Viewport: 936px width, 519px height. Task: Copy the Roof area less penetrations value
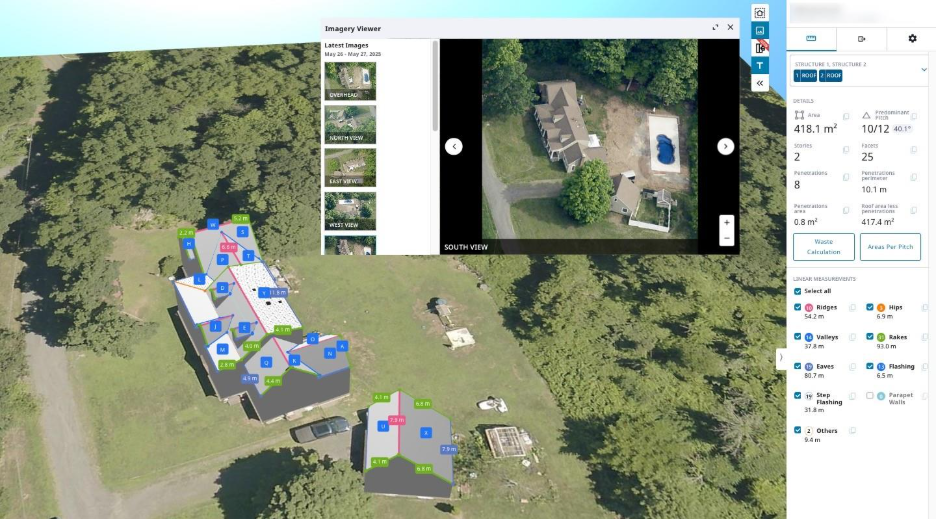(914, 210)
